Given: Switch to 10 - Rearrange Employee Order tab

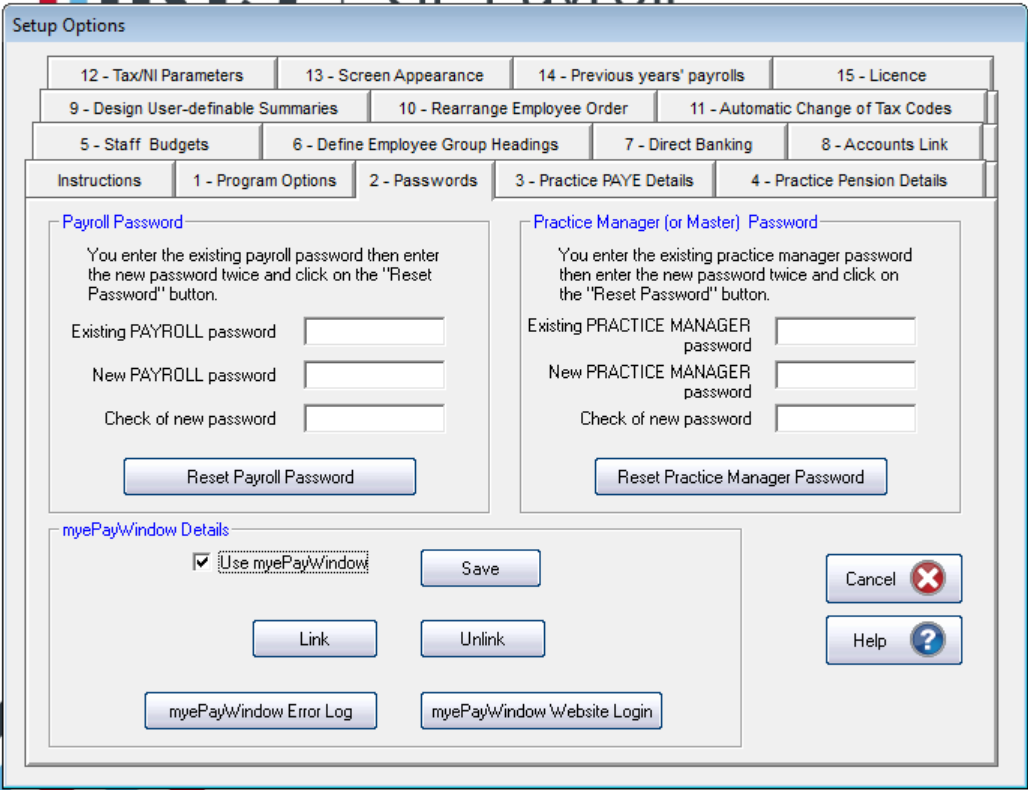Looking at the screenshot, I should [x=513, y=108].
